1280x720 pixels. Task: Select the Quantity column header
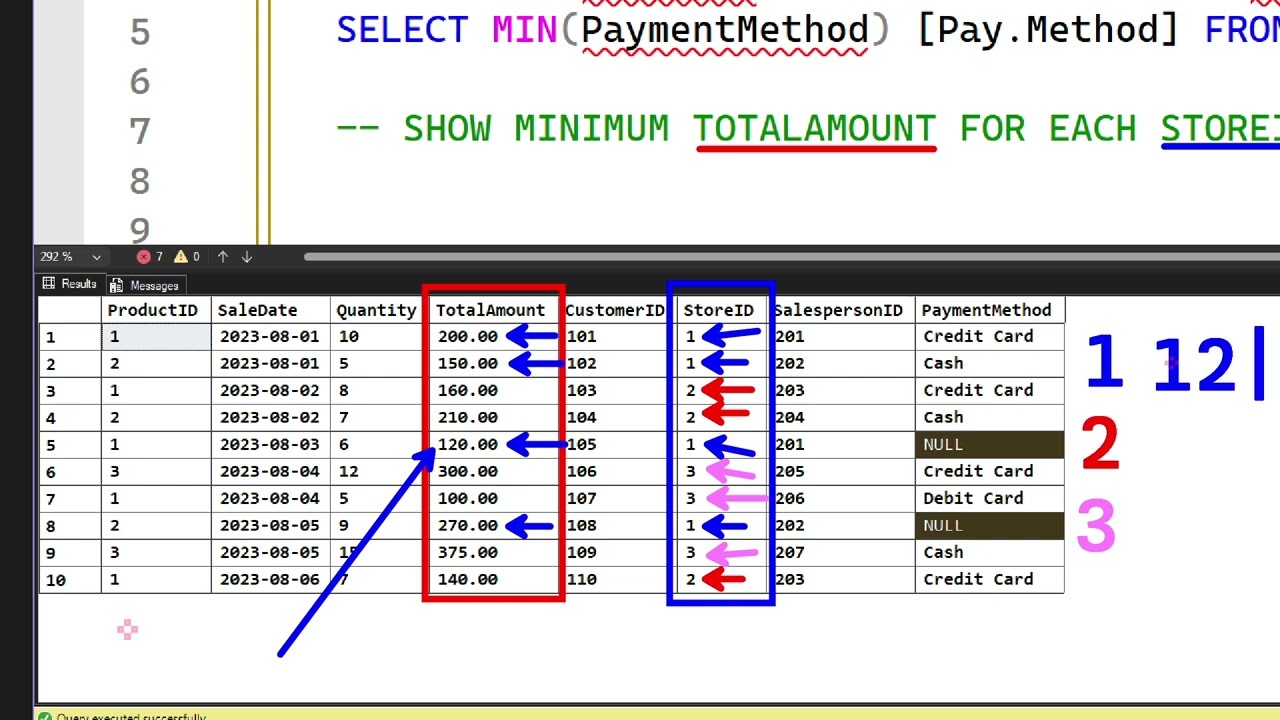pos(376,310)
